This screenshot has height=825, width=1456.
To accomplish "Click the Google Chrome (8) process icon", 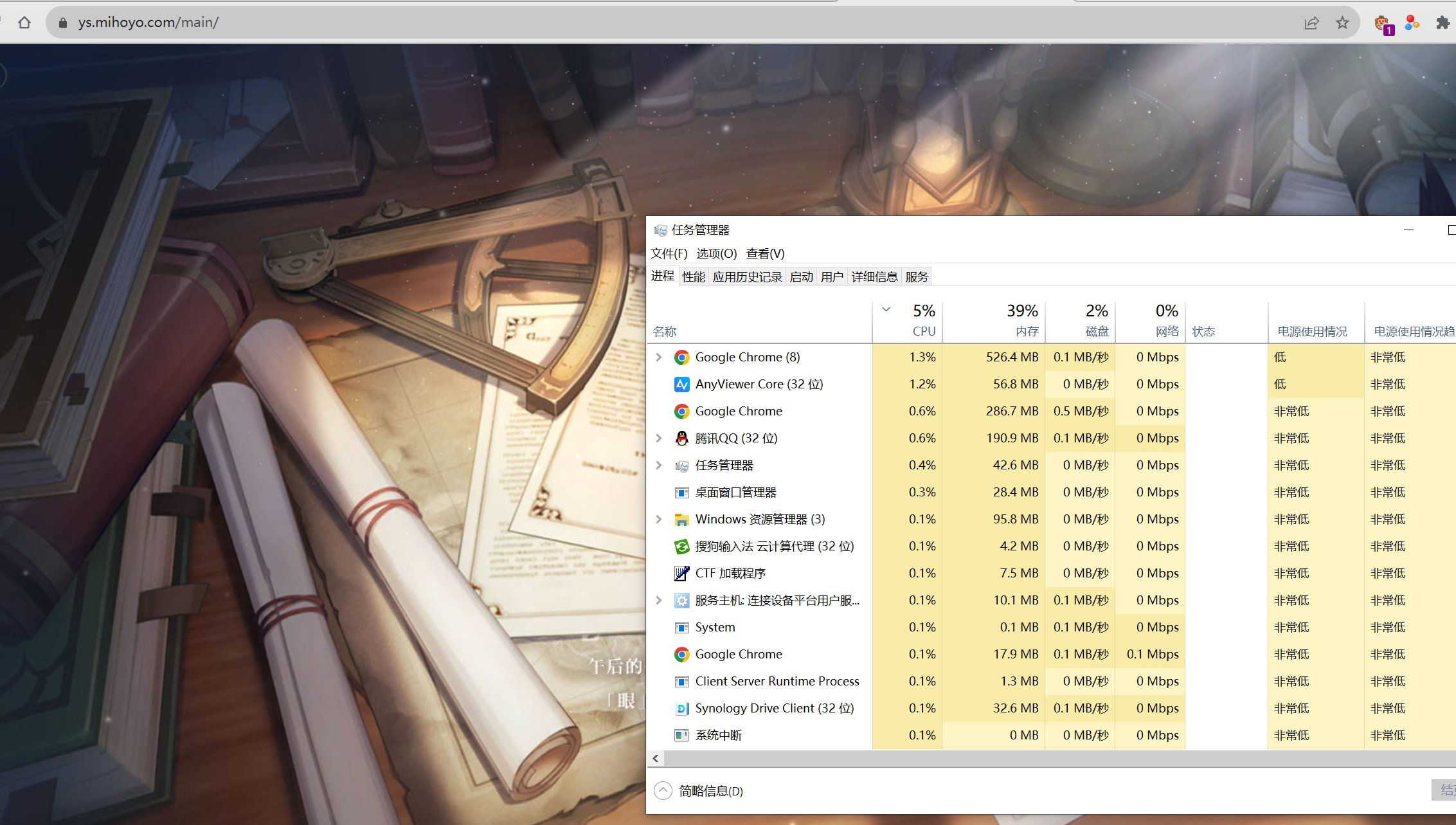I will pyautogui.click(x=681, y=358).
